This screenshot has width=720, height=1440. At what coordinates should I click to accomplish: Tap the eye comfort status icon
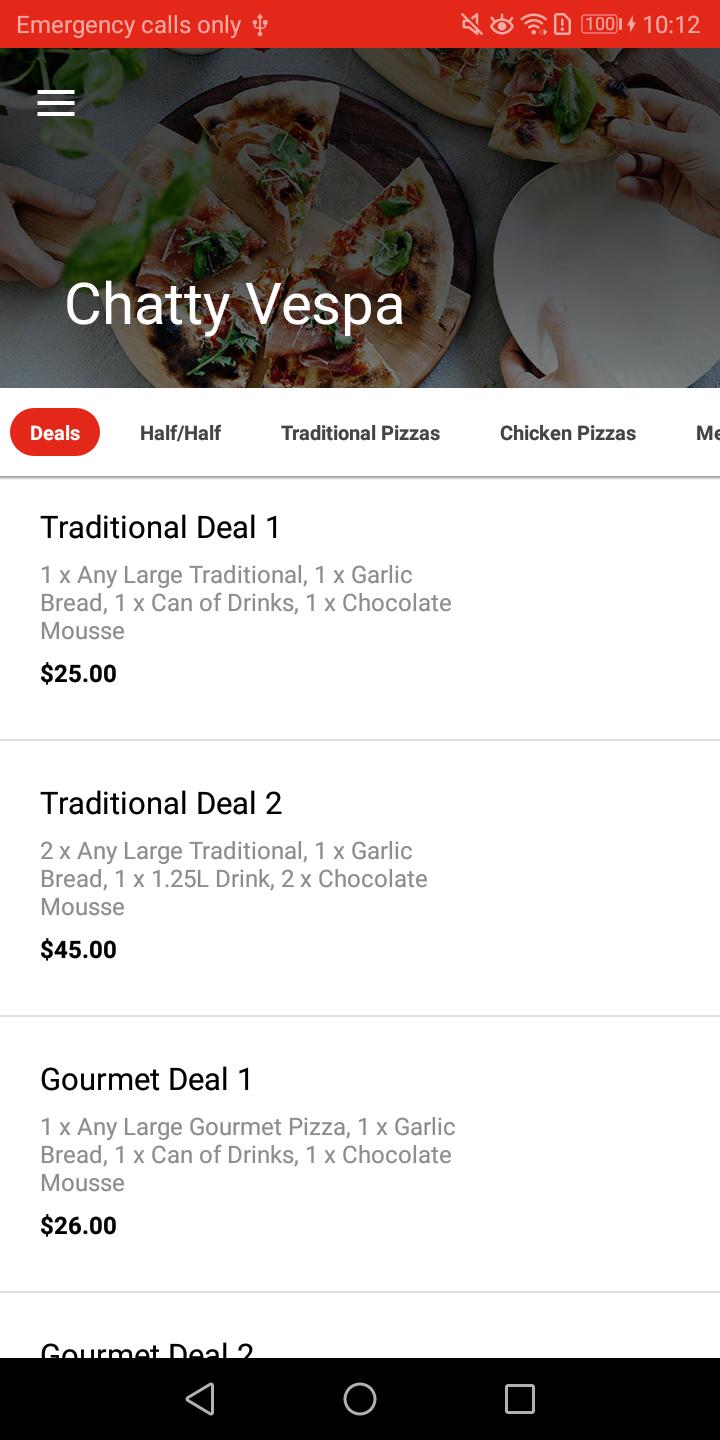[501, 24]
